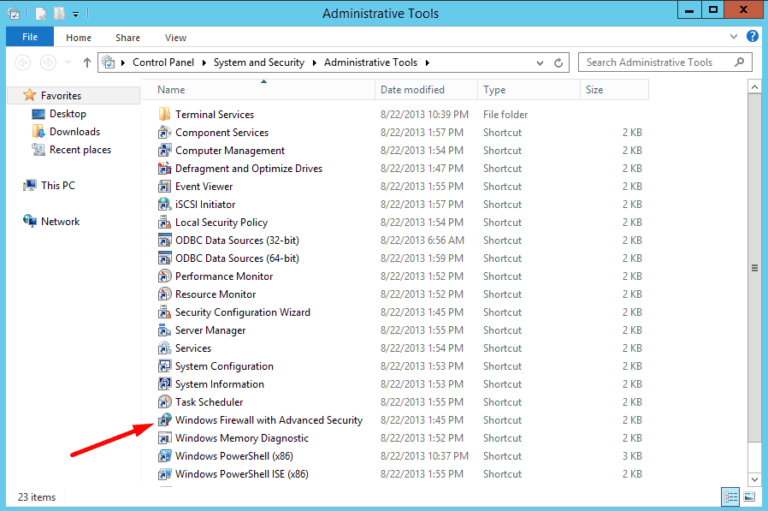Click the scrollbar up arrow

754,87
